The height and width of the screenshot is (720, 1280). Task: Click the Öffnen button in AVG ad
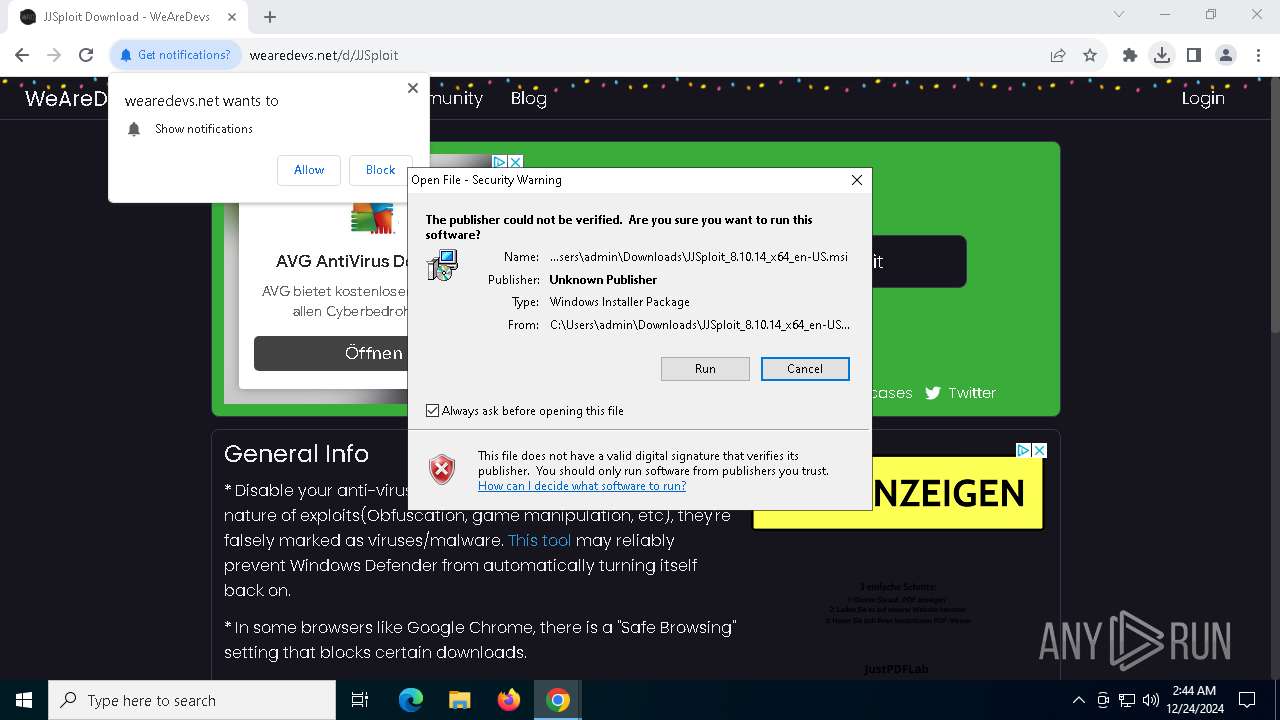click(332, 353)
